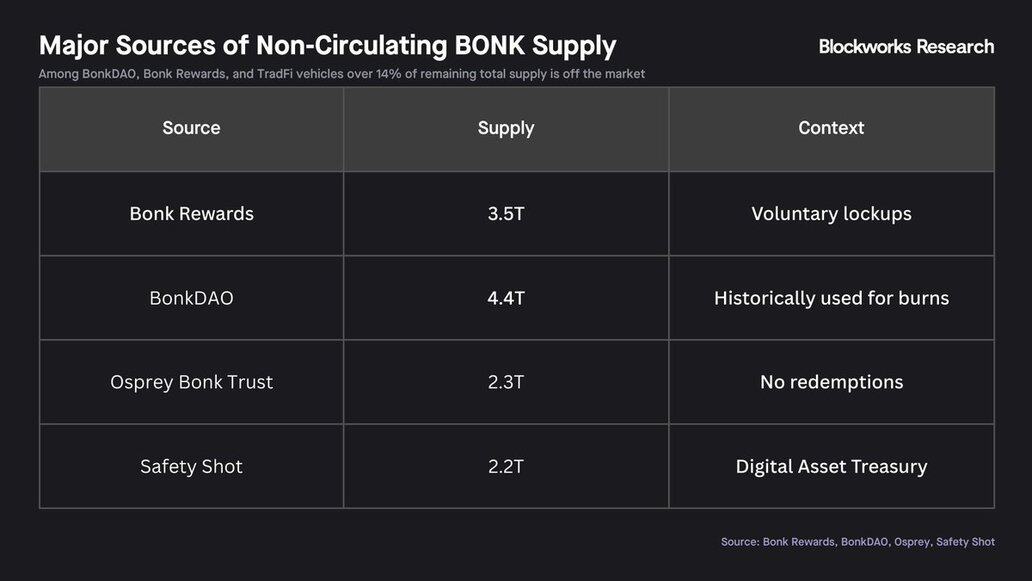Viewport: 1032px width, 581px height.
Task: Click the 2.3T supply value
Action: 506,382
